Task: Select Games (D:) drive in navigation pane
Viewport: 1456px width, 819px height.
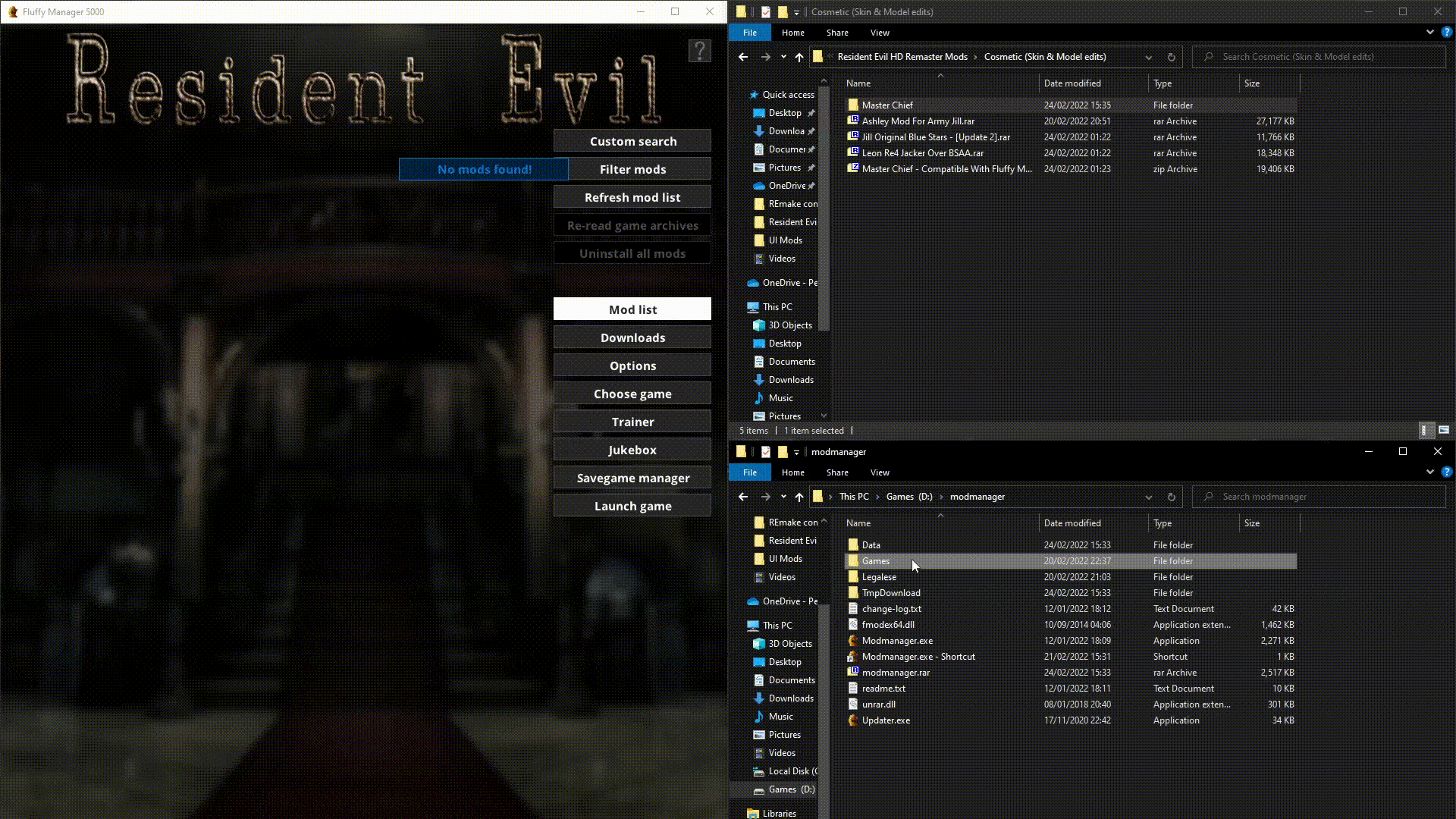Action: click(x=791, y=789)
